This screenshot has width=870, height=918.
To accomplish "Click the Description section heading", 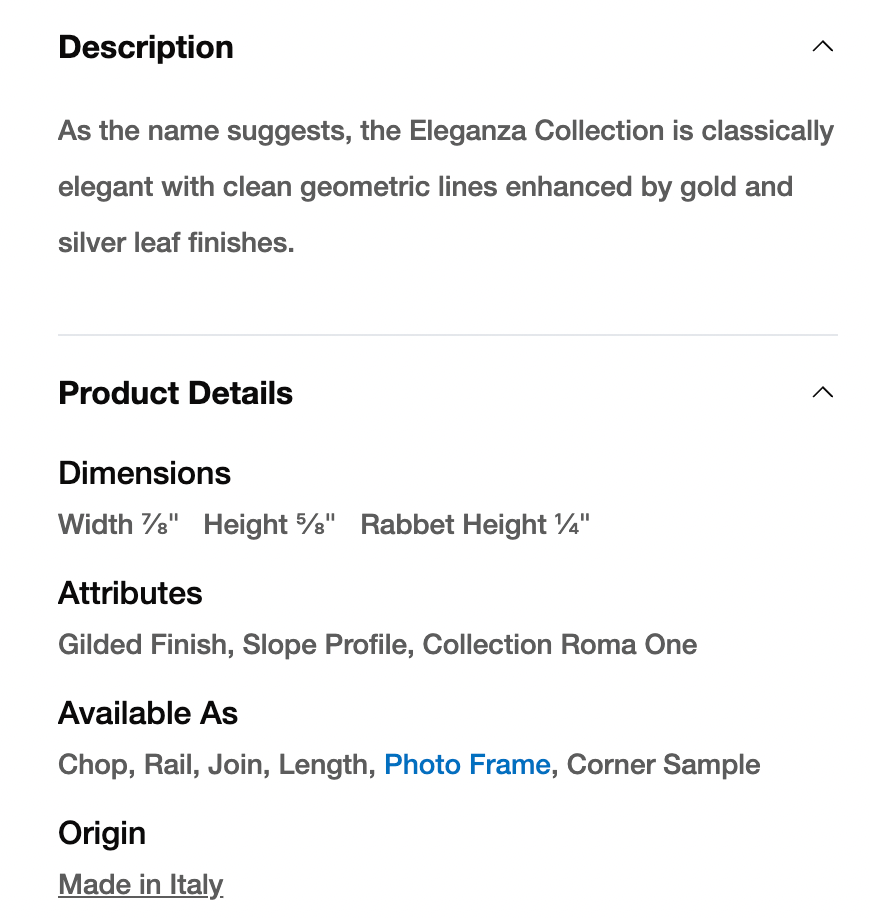I will [146, 47].
